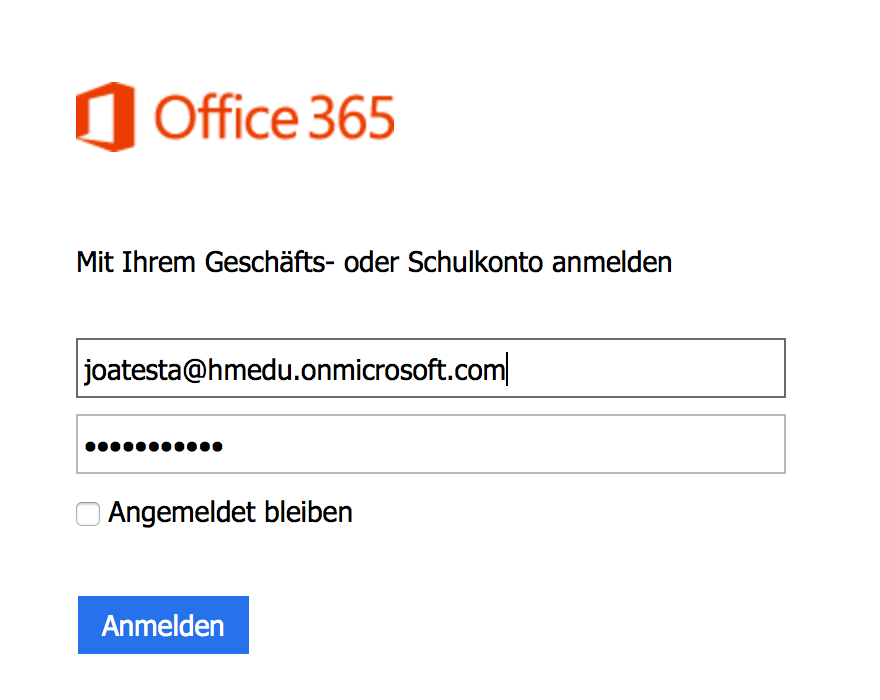Focus the password input field
Screen dimensions: 880x700
coord(430,444)
